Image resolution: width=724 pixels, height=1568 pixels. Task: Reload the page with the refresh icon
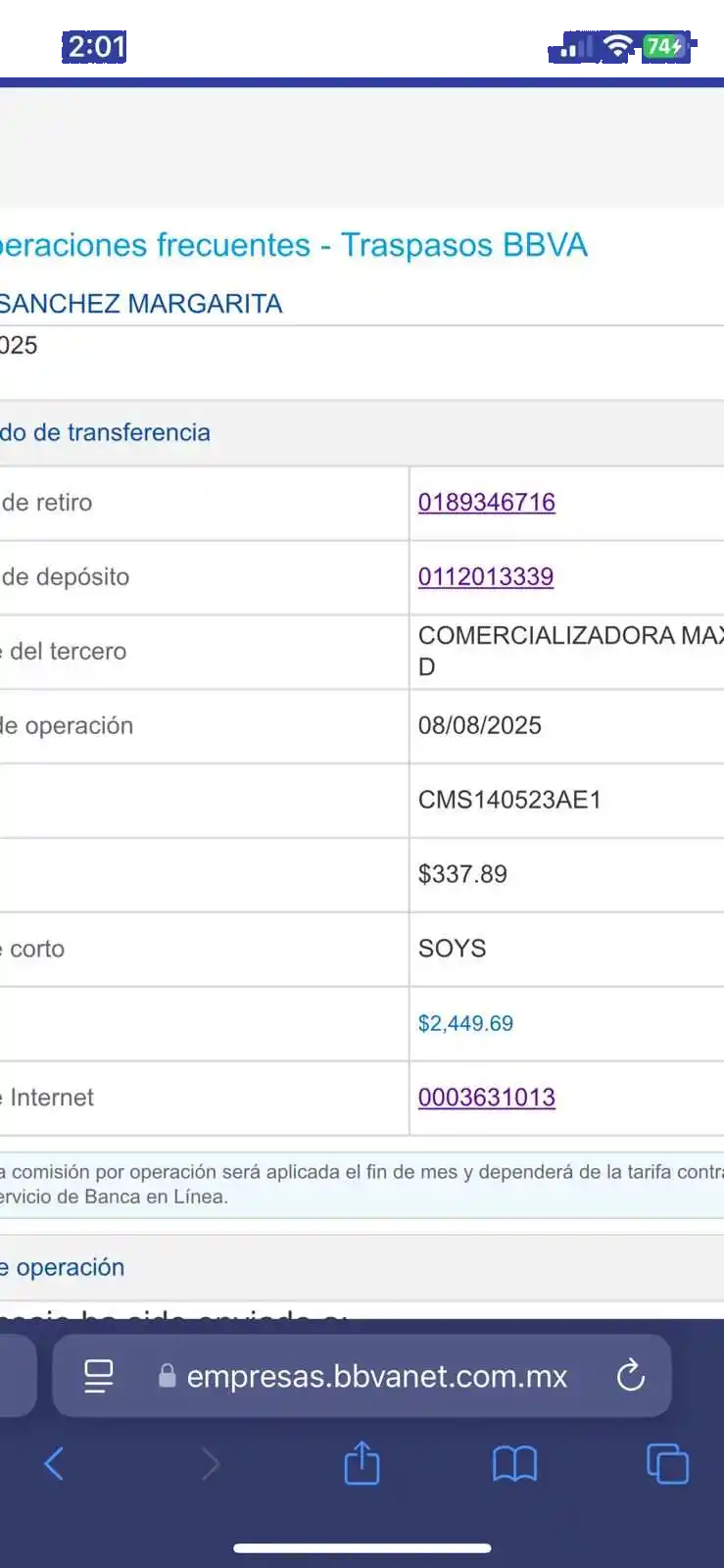[631, 1375]
